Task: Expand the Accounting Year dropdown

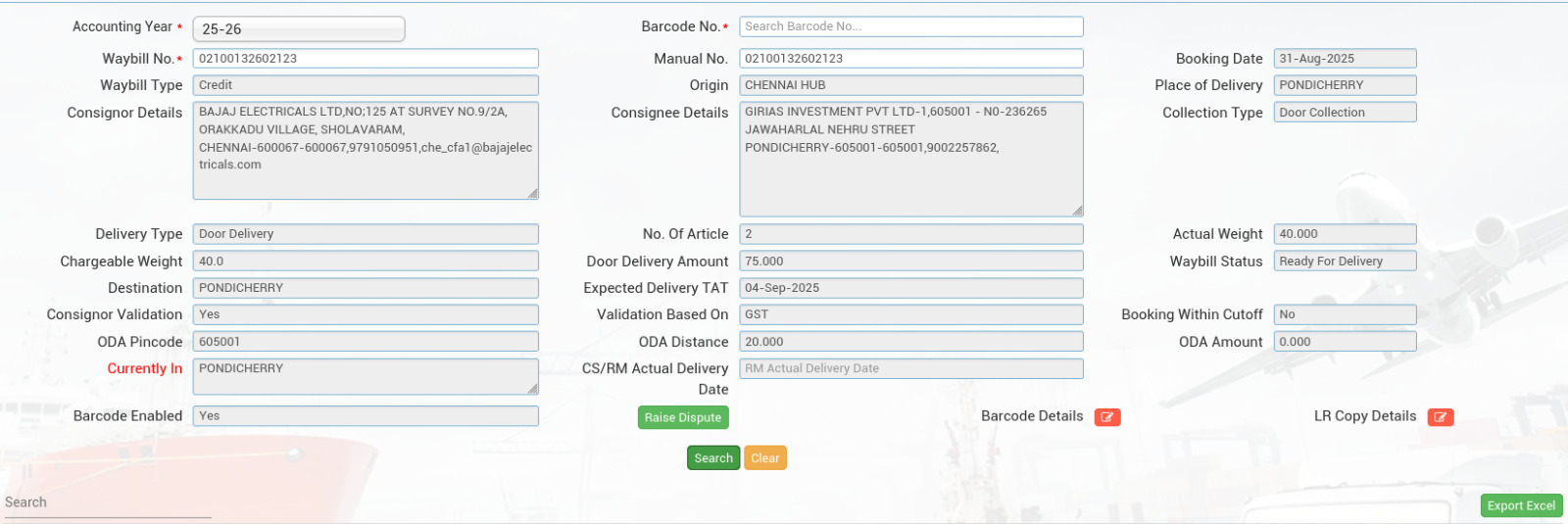Action: click(x=298, y=29)
